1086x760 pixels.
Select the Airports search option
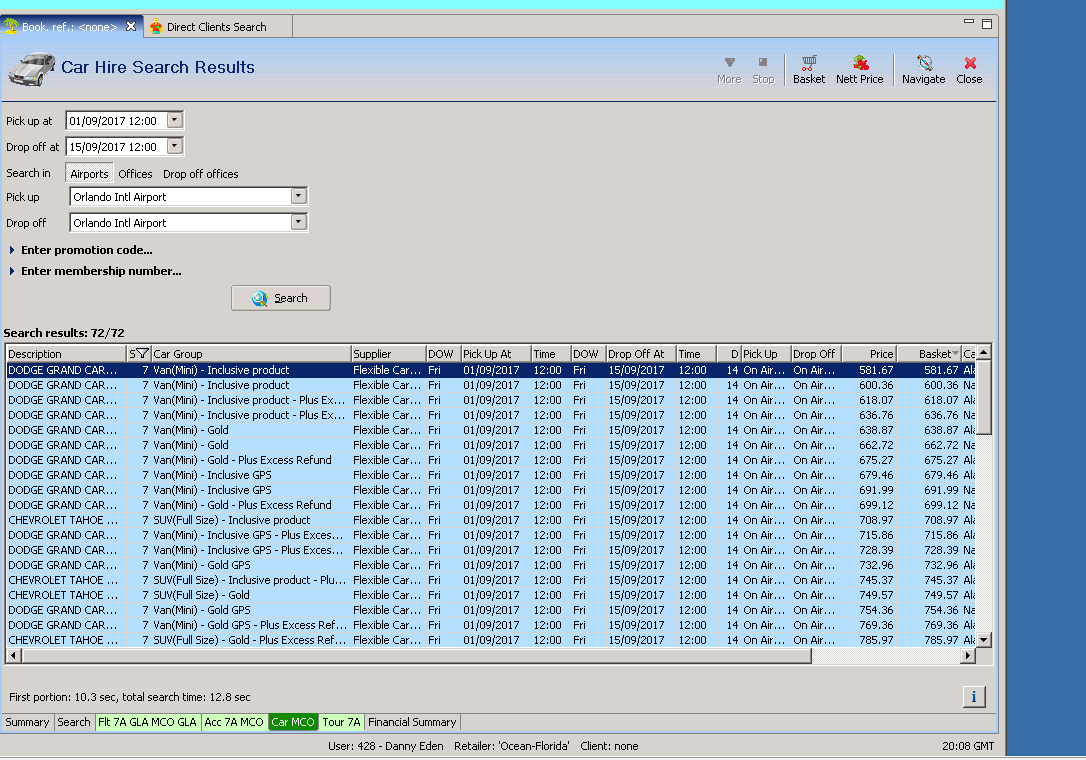pyautogui.click(x=89, y=174)
